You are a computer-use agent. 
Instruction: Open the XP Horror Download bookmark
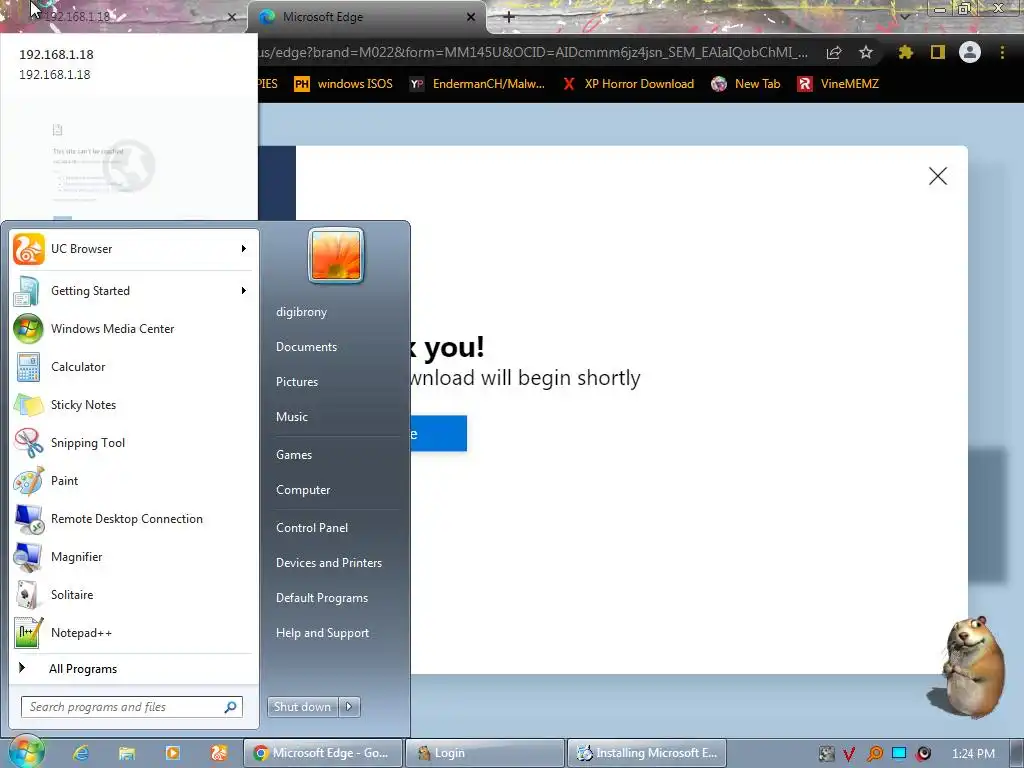click(x=628, y=84)
